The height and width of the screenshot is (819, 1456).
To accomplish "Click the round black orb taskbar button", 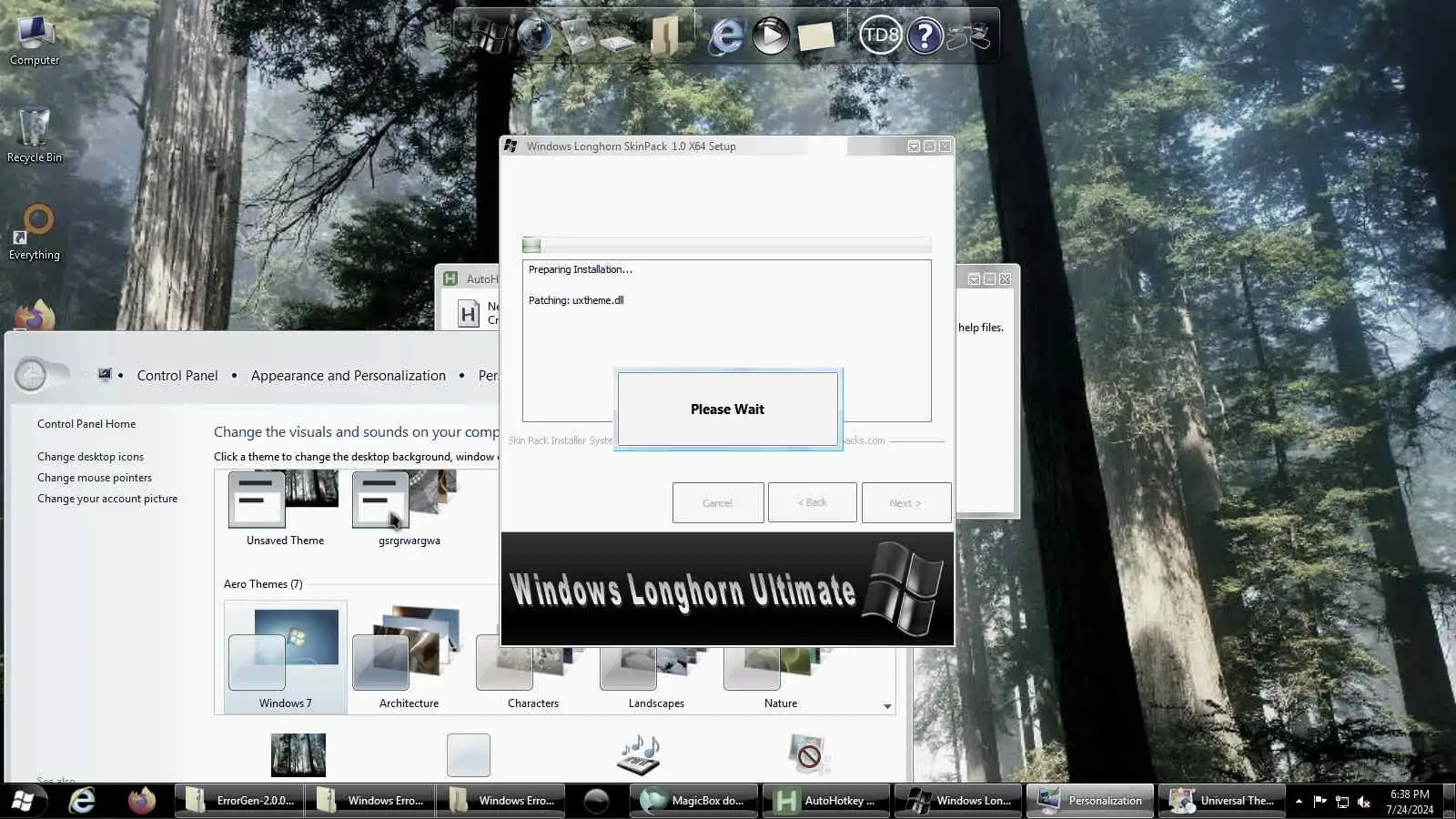I will 596,801.
